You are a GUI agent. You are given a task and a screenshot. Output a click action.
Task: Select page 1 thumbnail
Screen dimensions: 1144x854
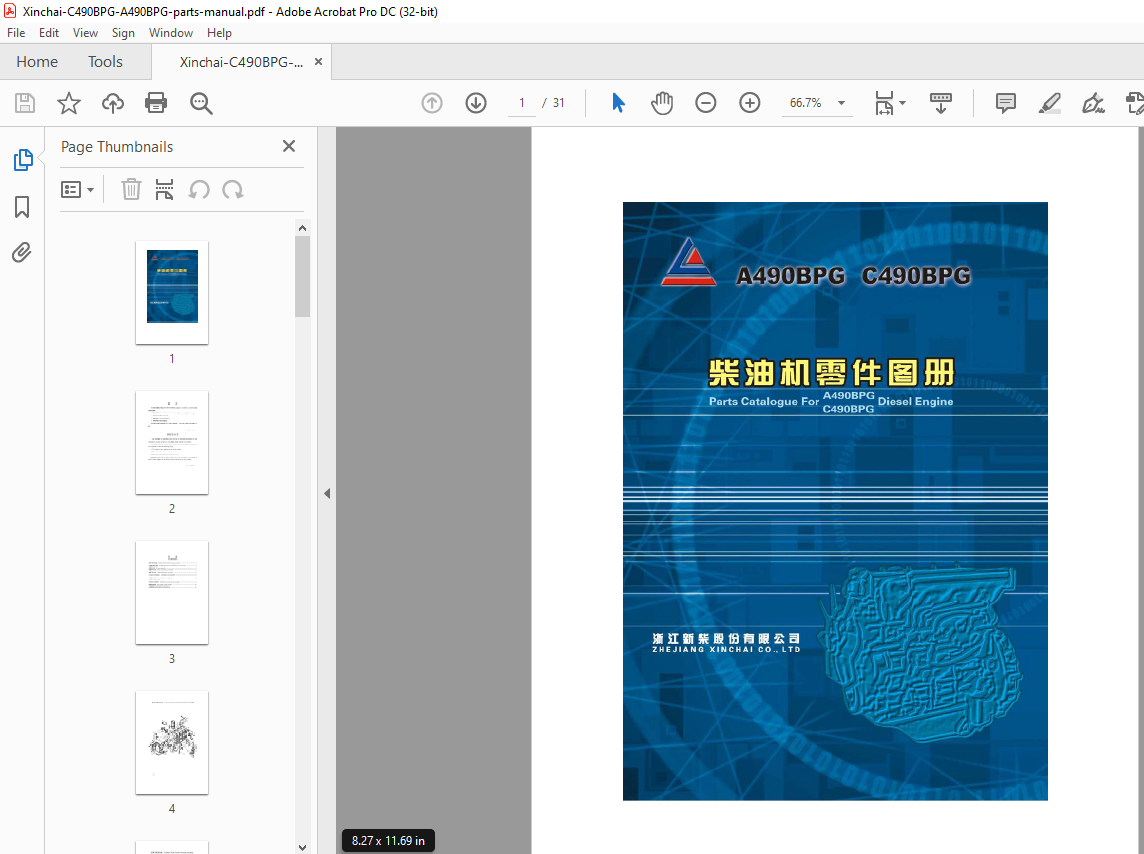pyautogui.click(x=172, y=292)
